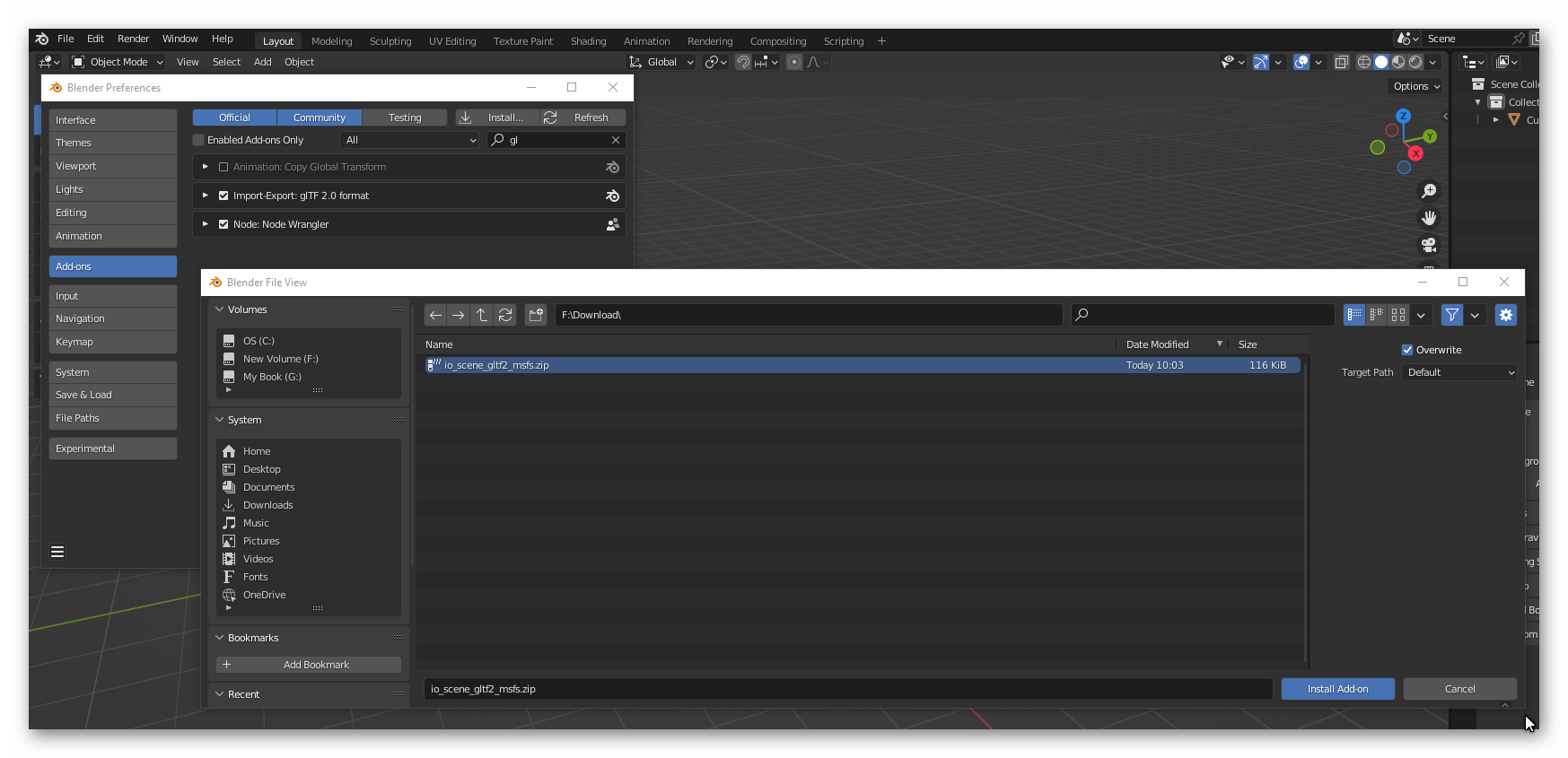Switch to the Shading workspace tab

point(588,41)
